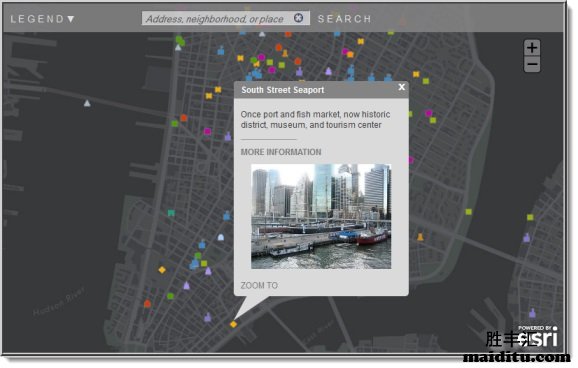Select the white bell marker left of the popup photo
Screen dimensions: 578x368
pyautogui.click(x=221, y=237)
